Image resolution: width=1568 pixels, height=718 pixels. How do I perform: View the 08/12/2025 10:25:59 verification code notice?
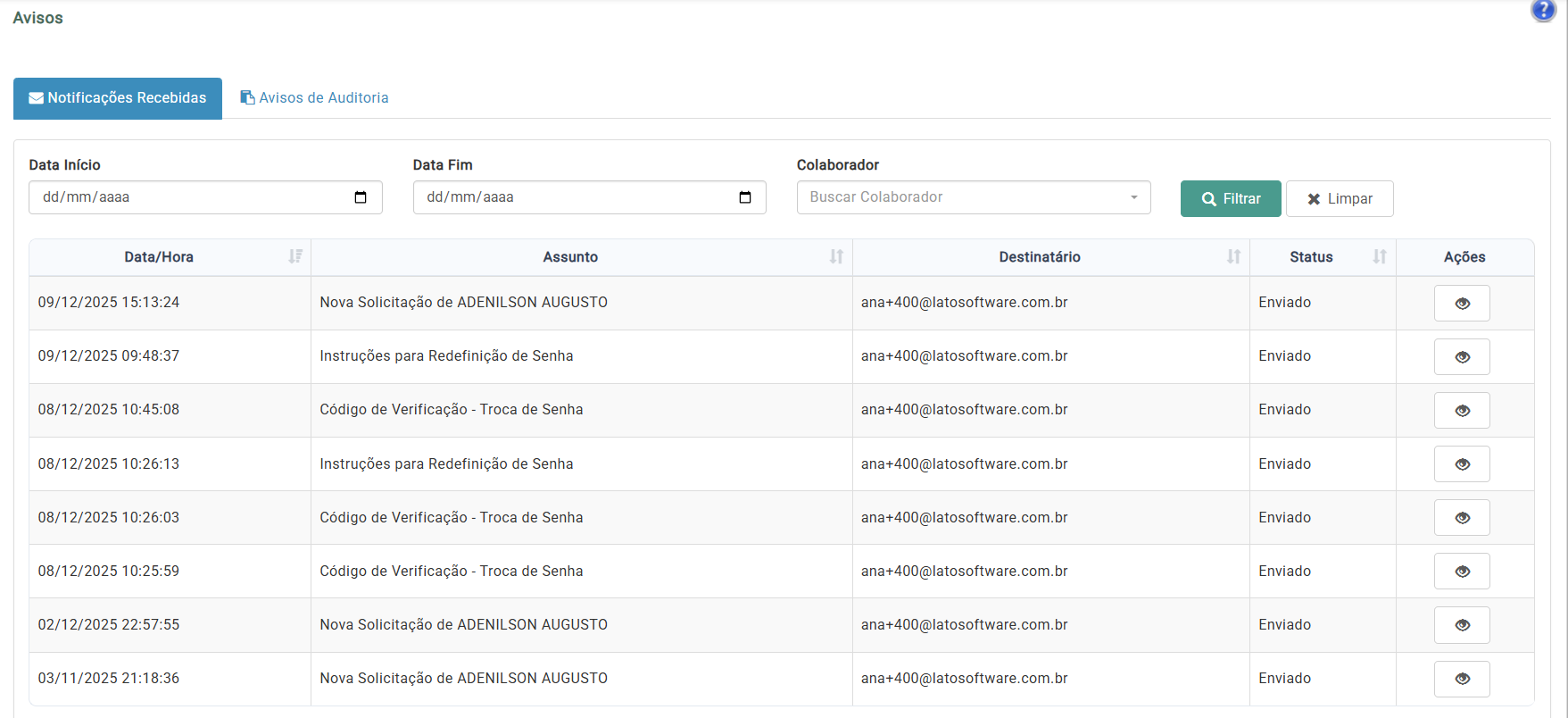click(x=1461, y=572)
